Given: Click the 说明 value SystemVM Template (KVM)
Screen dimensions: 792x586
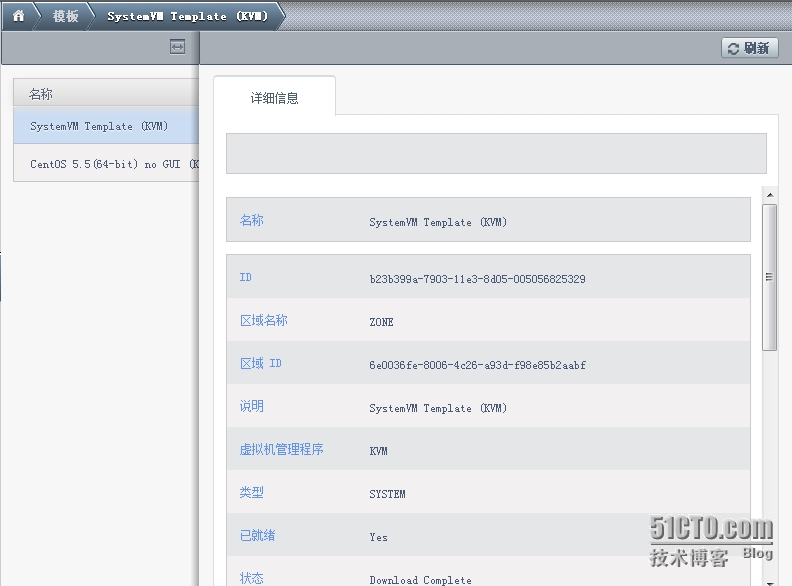Looking at the screenshot, I should click(438, 408).
